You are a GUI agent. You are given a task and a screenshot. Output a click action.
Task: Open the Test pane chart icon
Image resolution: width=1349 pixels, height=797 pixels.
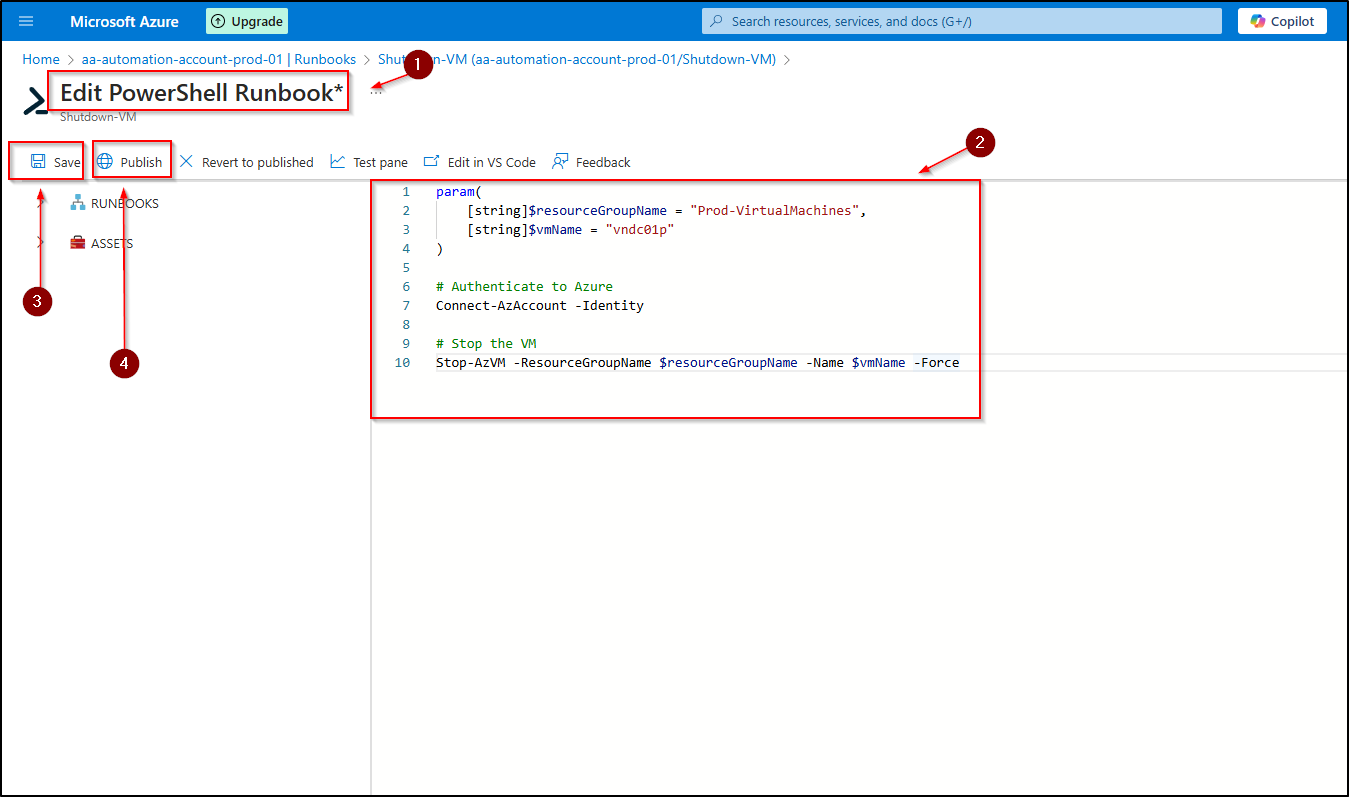pyautogui.click(x=338, y=162)
